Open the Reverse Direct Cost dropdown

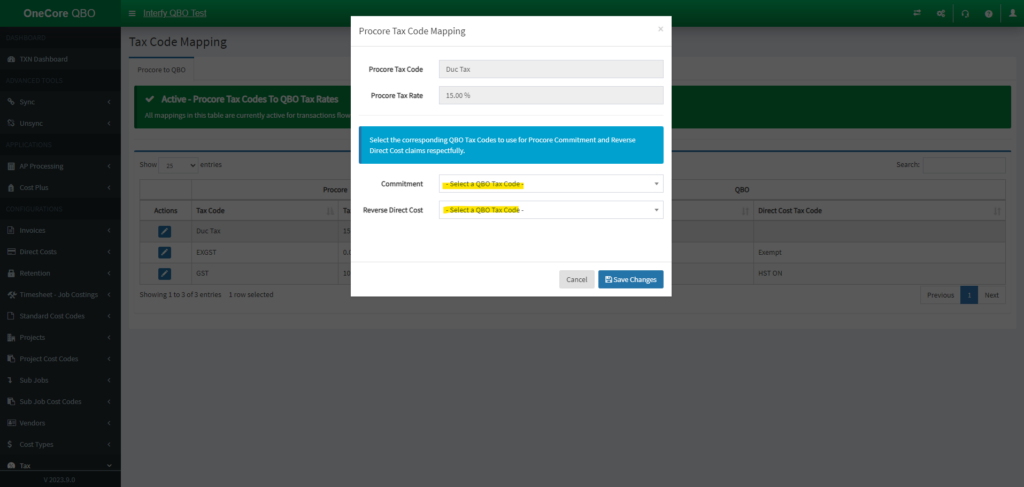(550, 210)
